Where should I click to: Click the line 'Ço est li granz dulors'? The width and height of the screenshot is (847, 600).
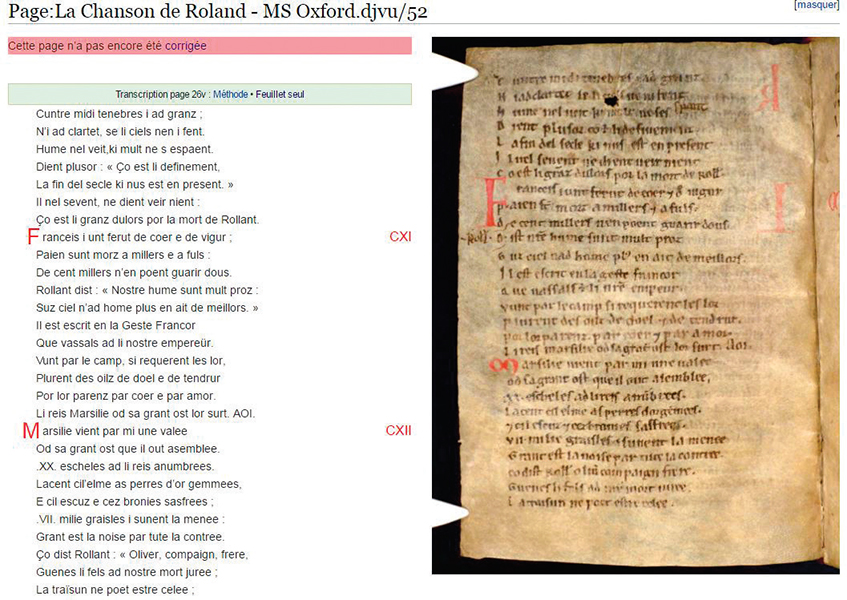point(147,220)
